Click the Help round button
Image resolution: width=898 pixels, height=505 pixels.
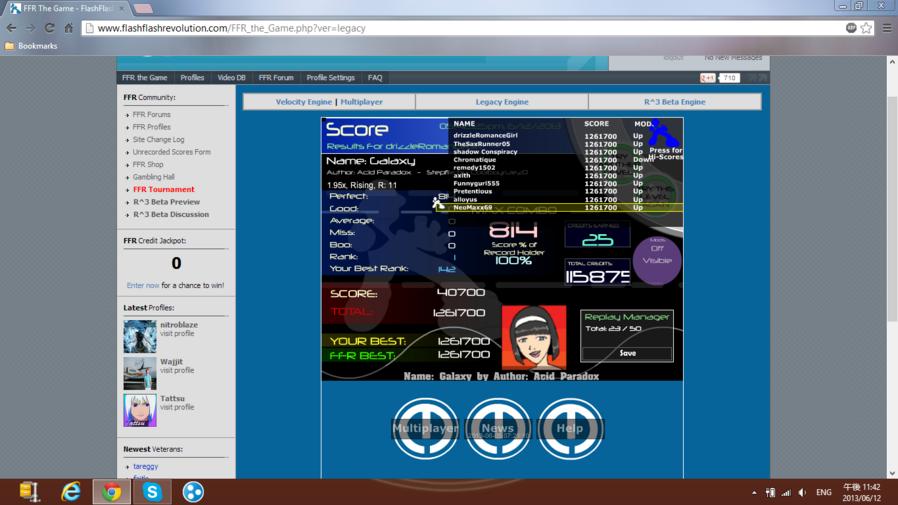(570, 428)
